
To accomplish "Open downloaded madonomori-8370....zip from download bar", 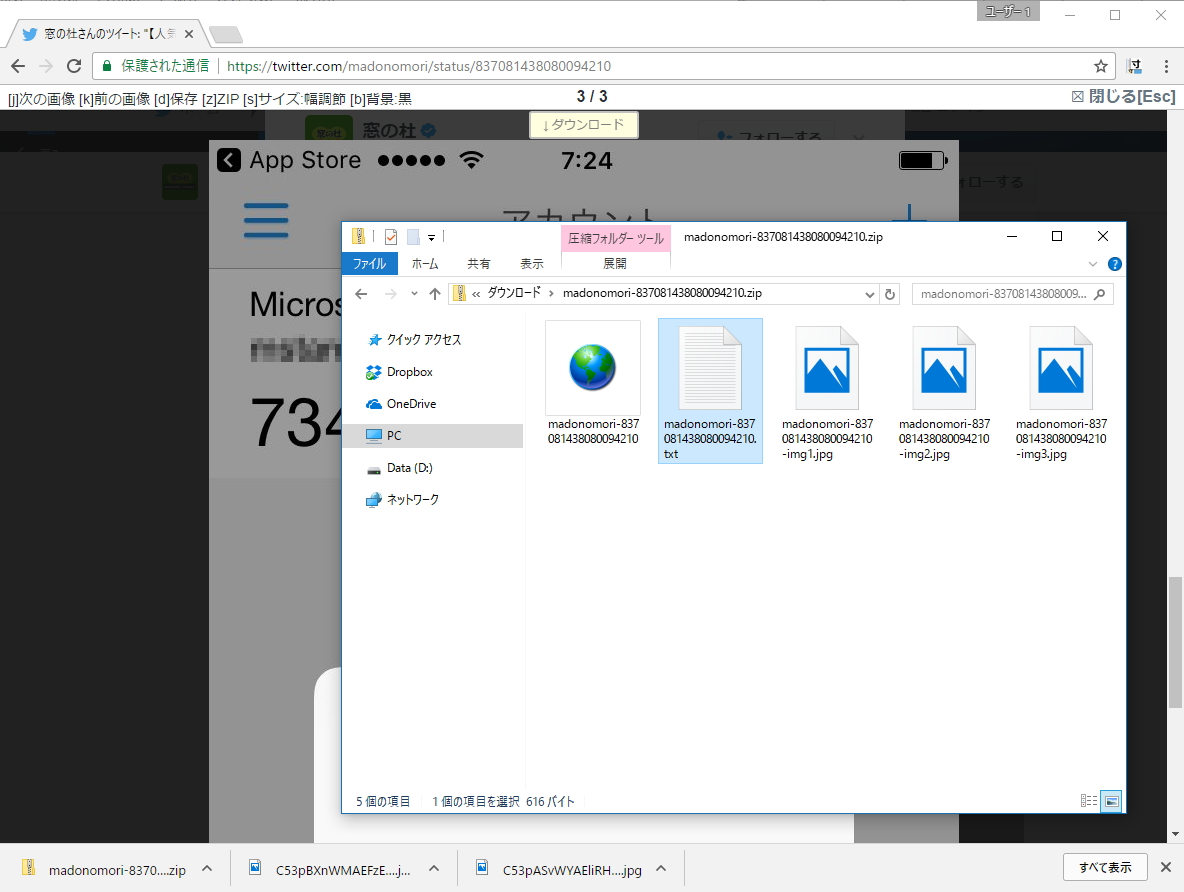I will click(x=105, y=869).
